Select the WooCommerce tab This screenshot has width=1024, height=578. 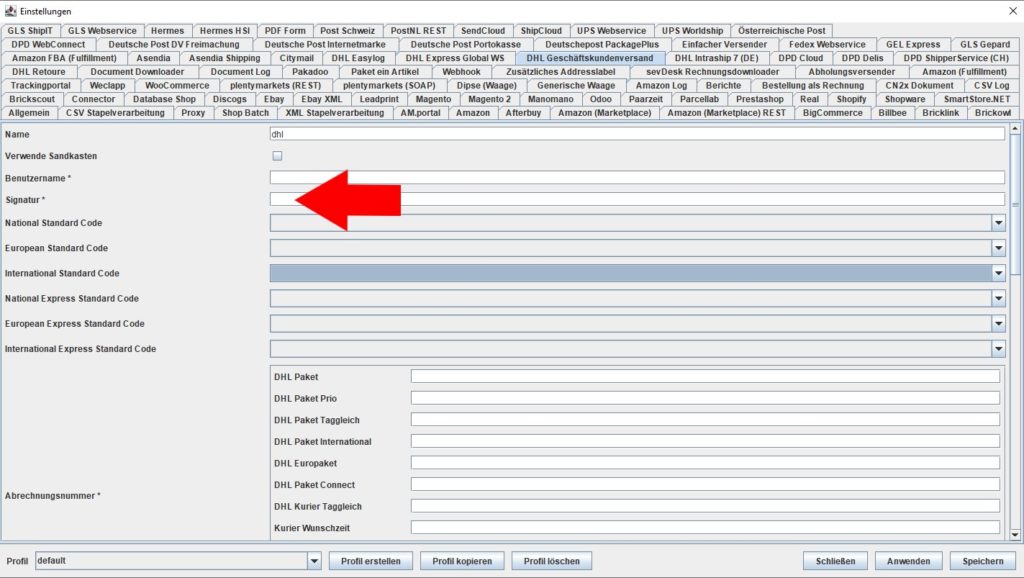177,86
